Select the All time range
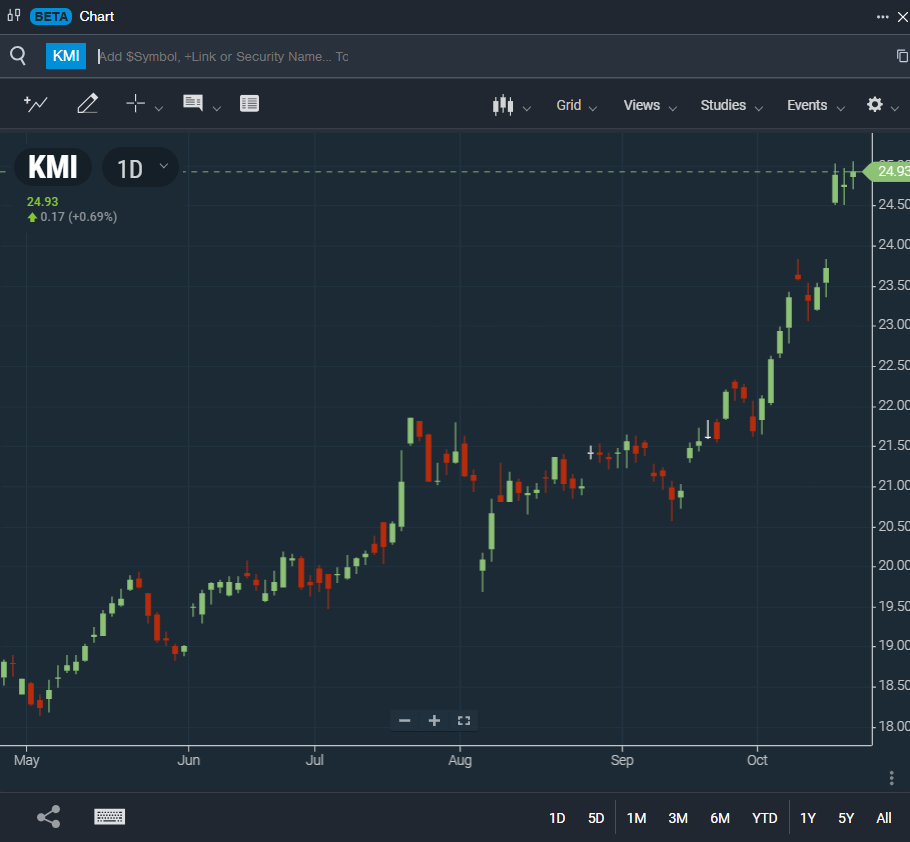910x842 pixels. point(884,818)
